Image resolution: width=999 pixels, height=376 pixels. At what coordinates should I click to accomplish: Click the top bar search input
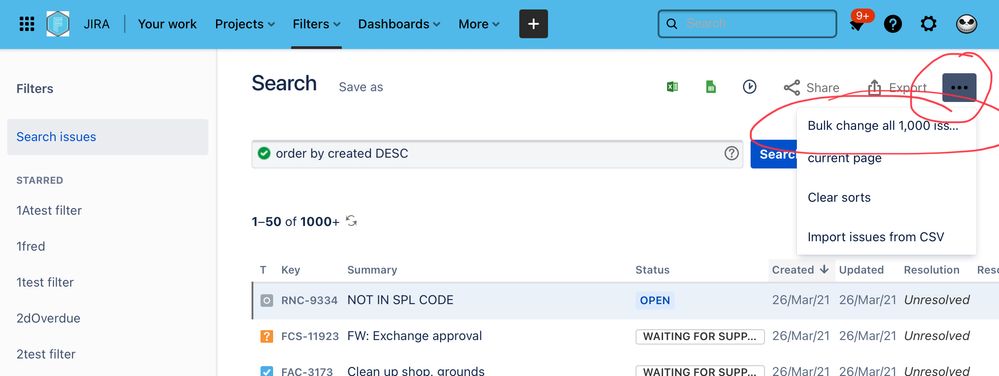747,24
